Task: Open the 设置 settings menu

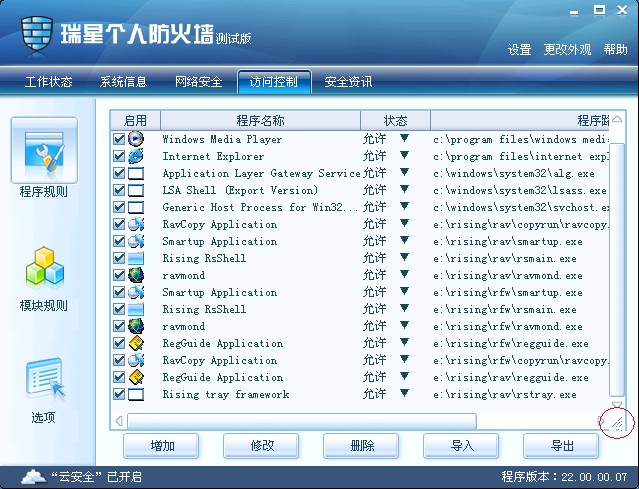Action: (x=520, y=50)
